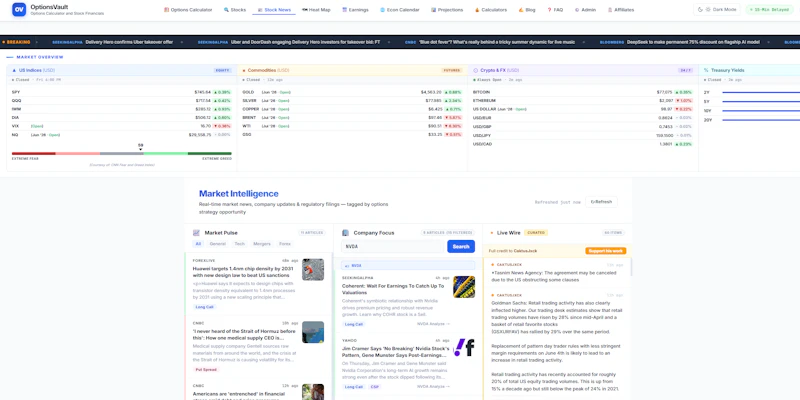Open the Calculators nav item
Viewport: 800px width, 400px height.
click(x=491, y=10)
